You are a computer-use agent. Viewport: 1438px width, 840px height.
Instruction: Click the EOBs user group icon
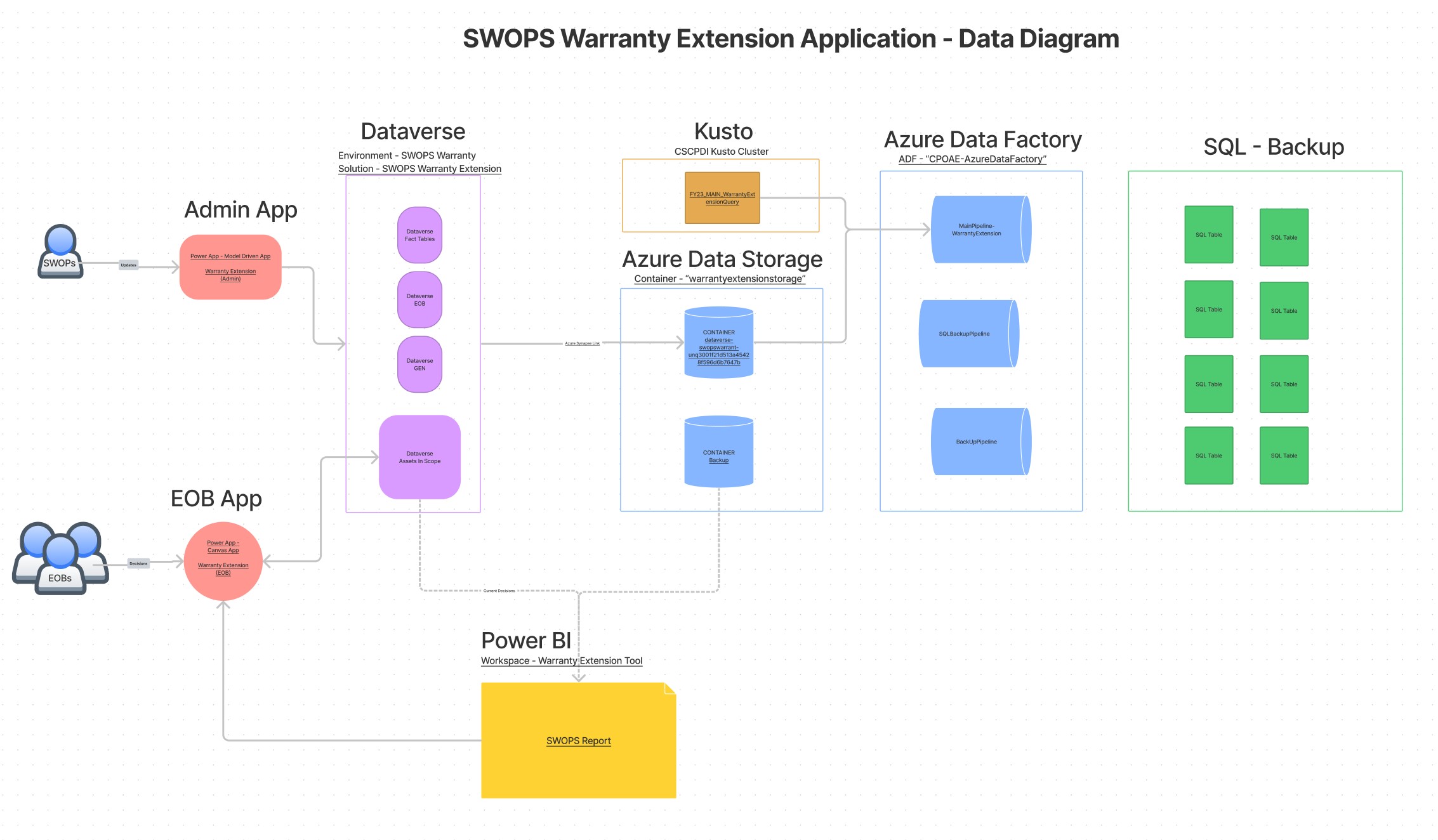(x=60, y=558)
